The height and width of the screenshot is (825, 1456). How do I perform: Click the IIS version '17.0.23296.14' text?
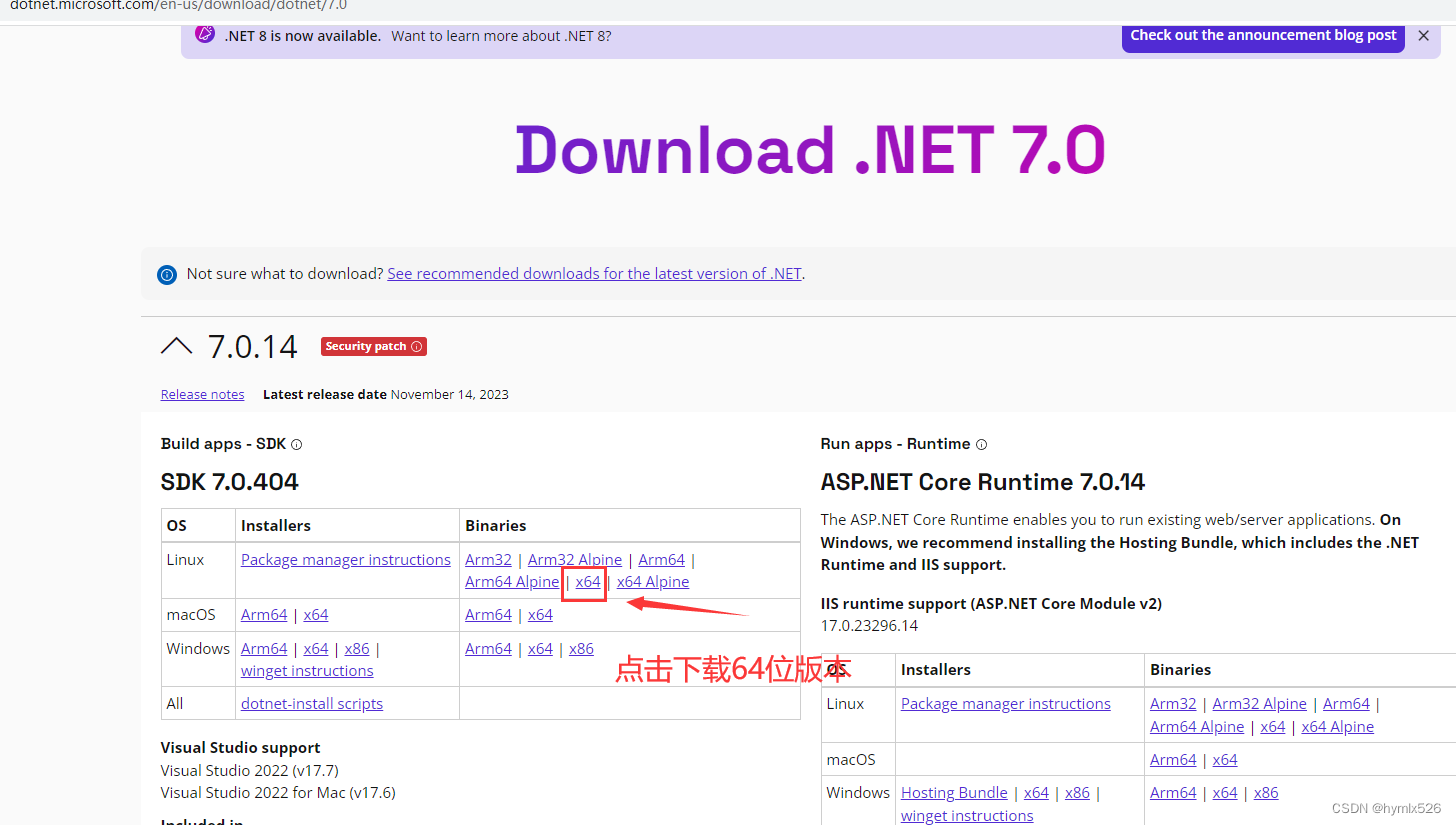coord(869,626)
